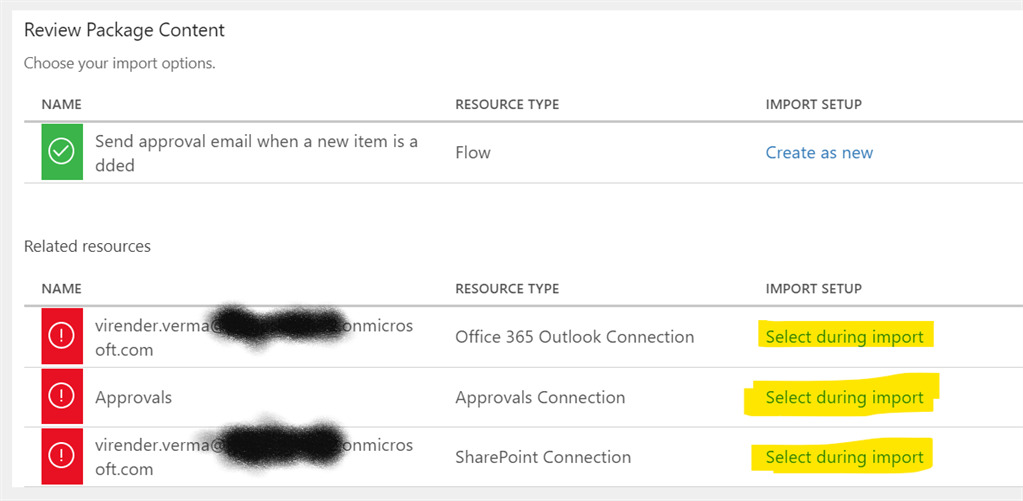Click the red warning icon beside Approvals

pos(62,397)
